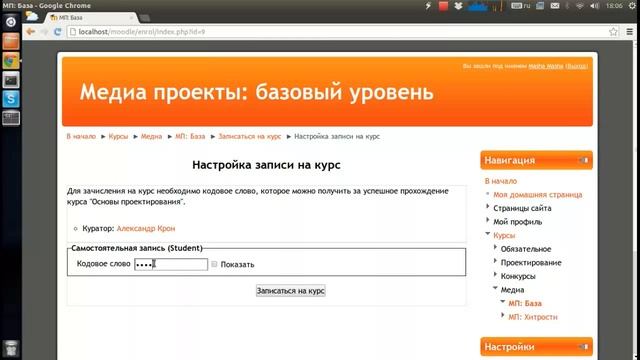Viewport: 640px width, 360px height.
Task: Tick the Показать checkbox to unmask the password
Action: click(214, 264)
